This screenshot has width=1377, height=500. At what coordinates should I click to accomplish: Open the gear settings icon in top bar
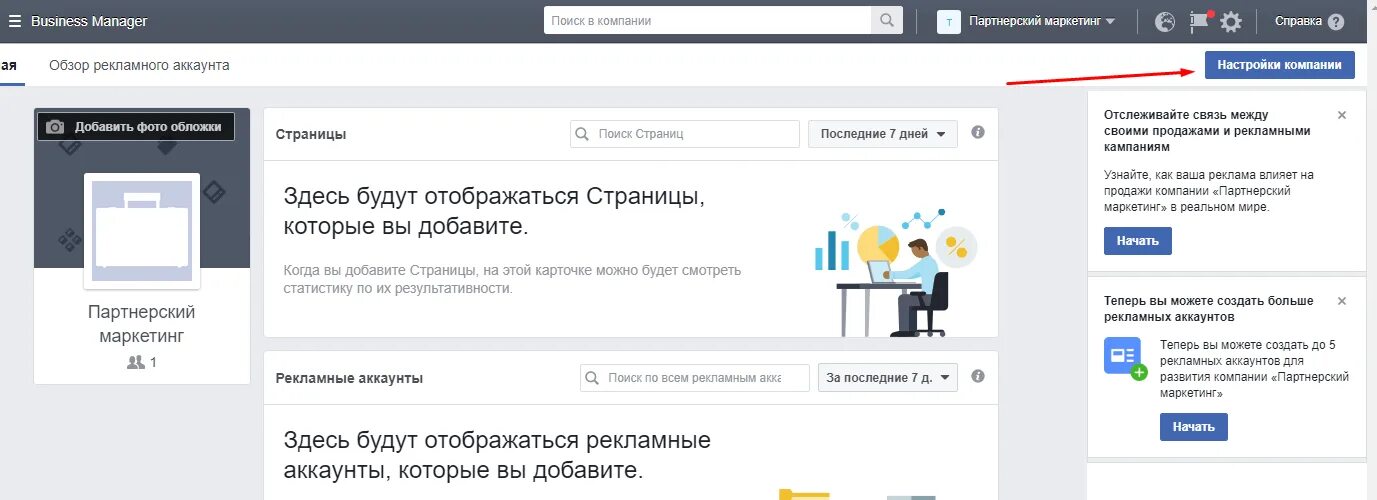[1231, 21]
